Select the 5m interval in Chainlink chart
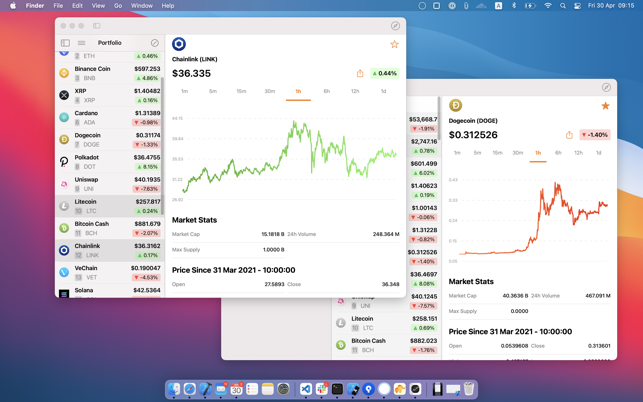 (x=213, y=91)
